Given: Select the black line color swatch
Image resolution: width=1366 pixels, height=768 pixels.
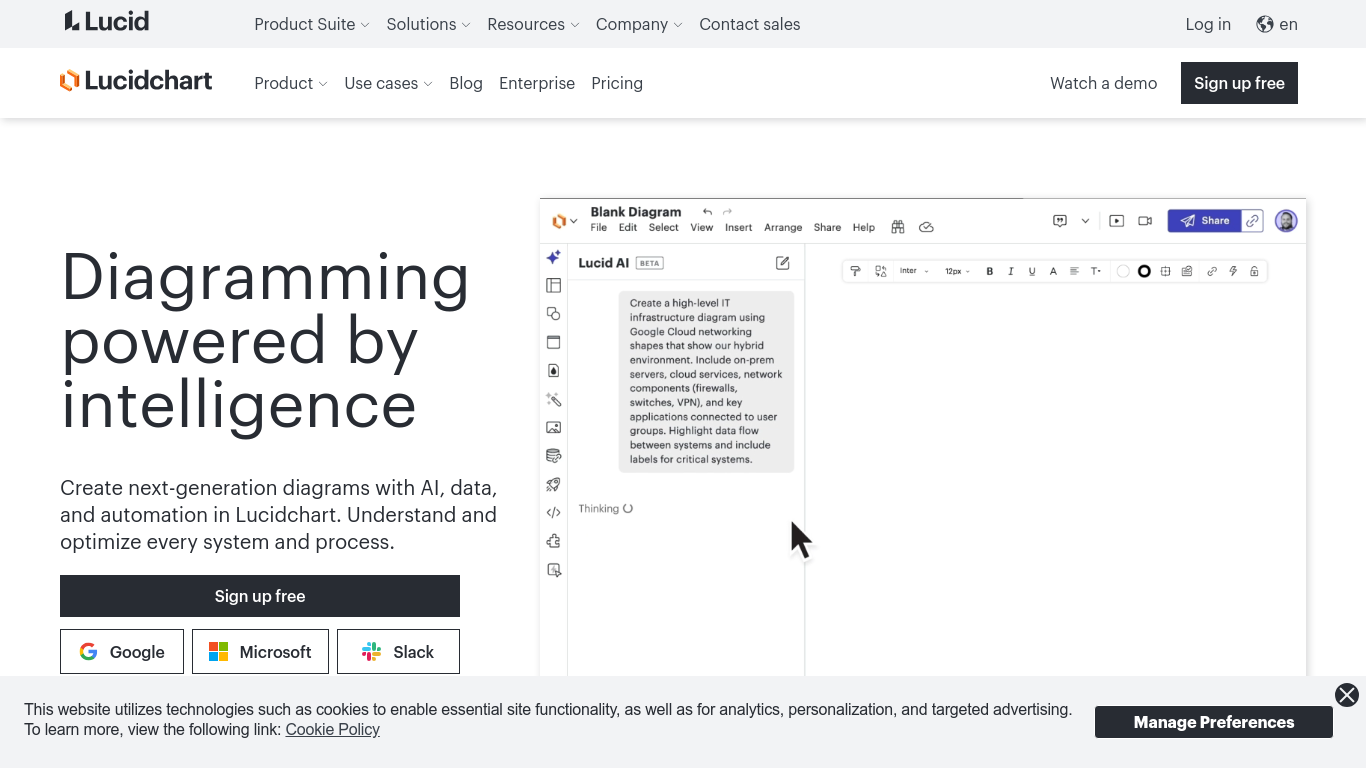Looking at the screenshot, I should 1144,271.
